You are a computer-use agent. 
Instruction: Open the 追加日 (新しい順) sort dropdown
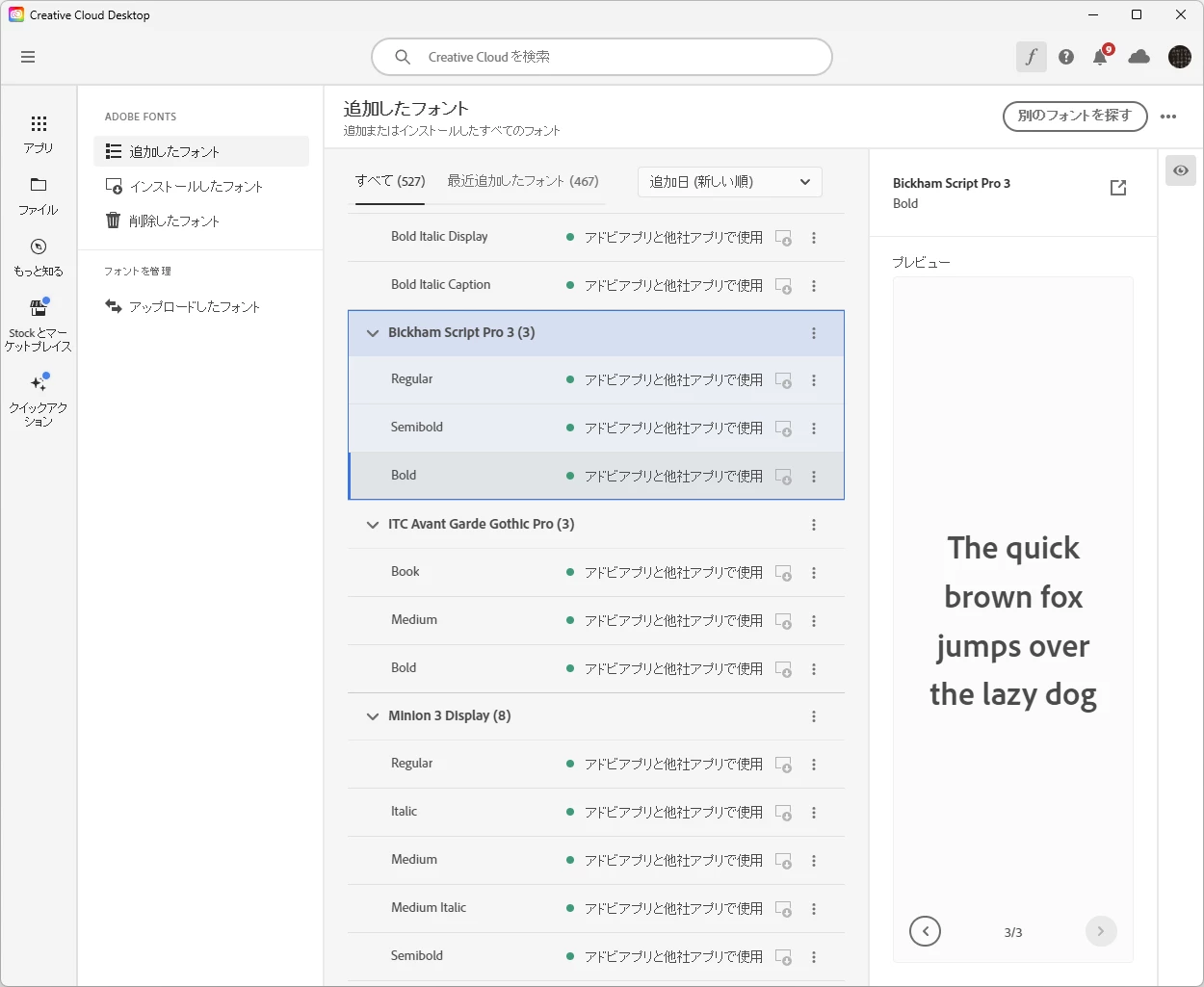pyautogui.click(x=730, y=182)
